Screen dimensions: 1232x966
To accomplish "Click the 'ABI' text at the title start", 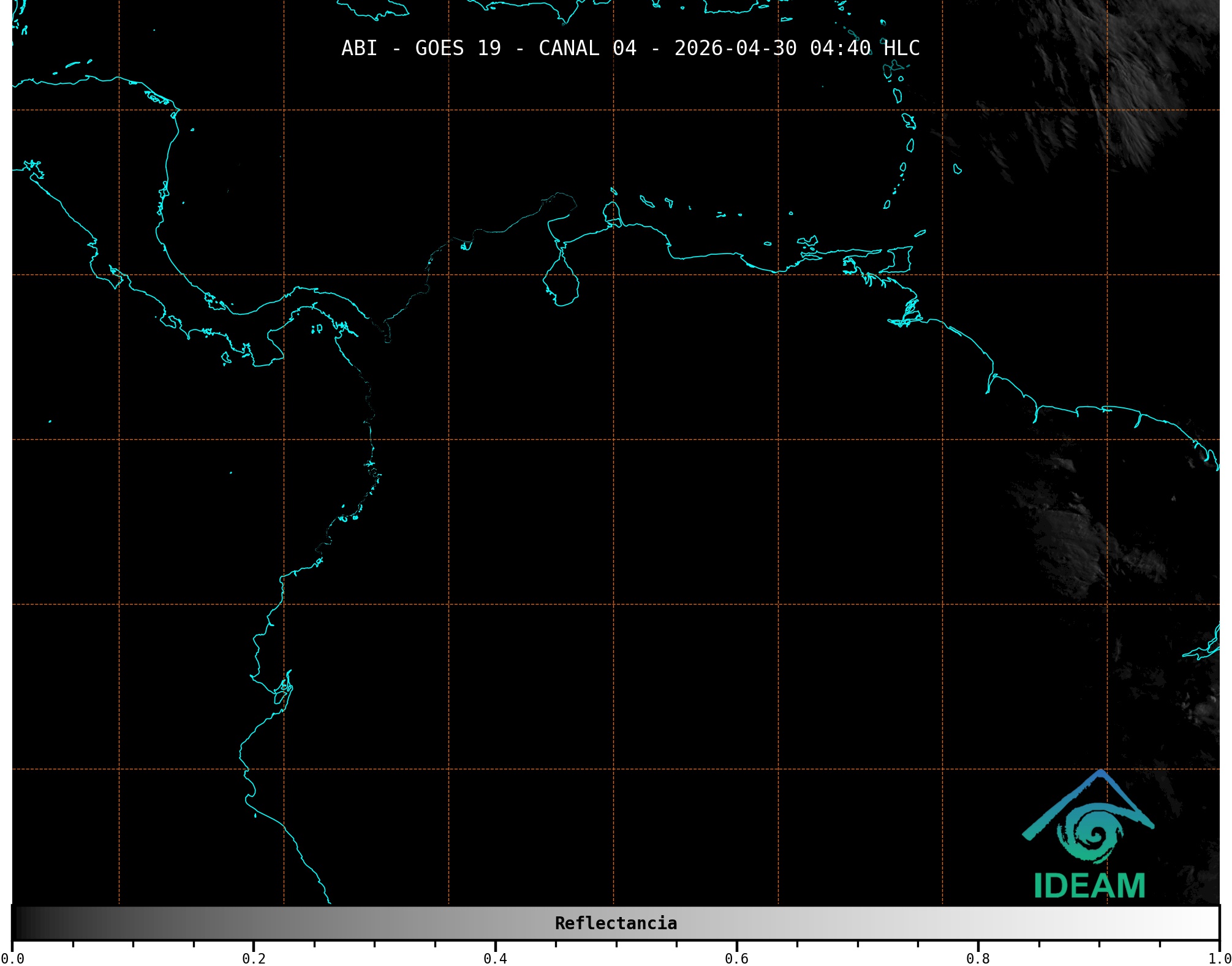I will click(x=359, y=48).
